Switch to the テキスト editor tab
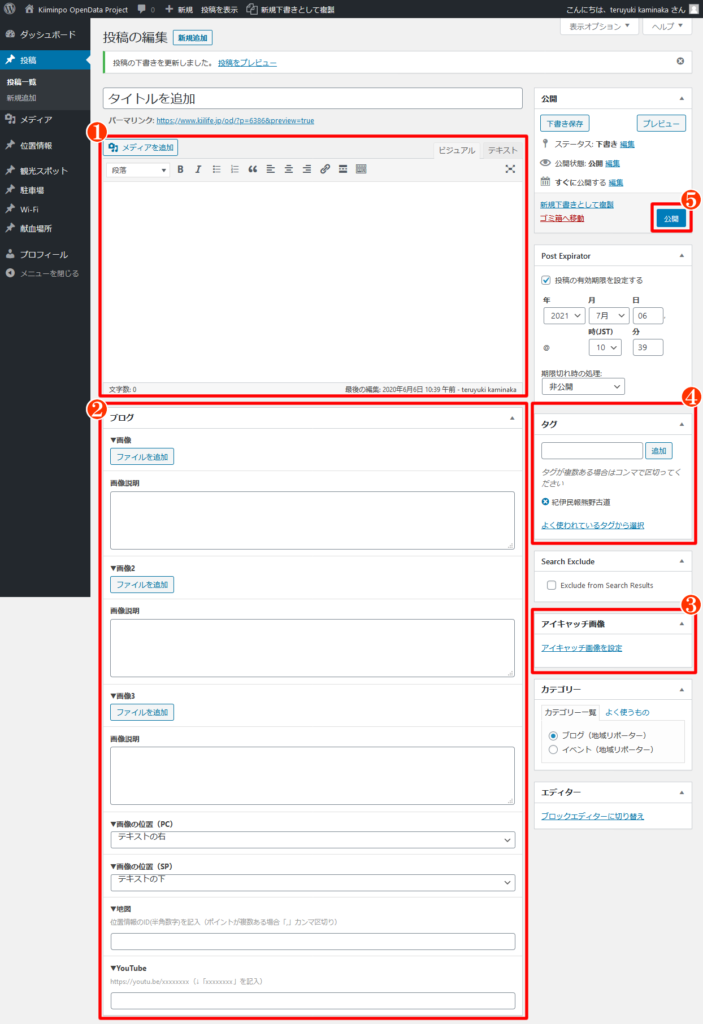The image size is (703, 1024). pyautogui.click(x=502, y=150)
